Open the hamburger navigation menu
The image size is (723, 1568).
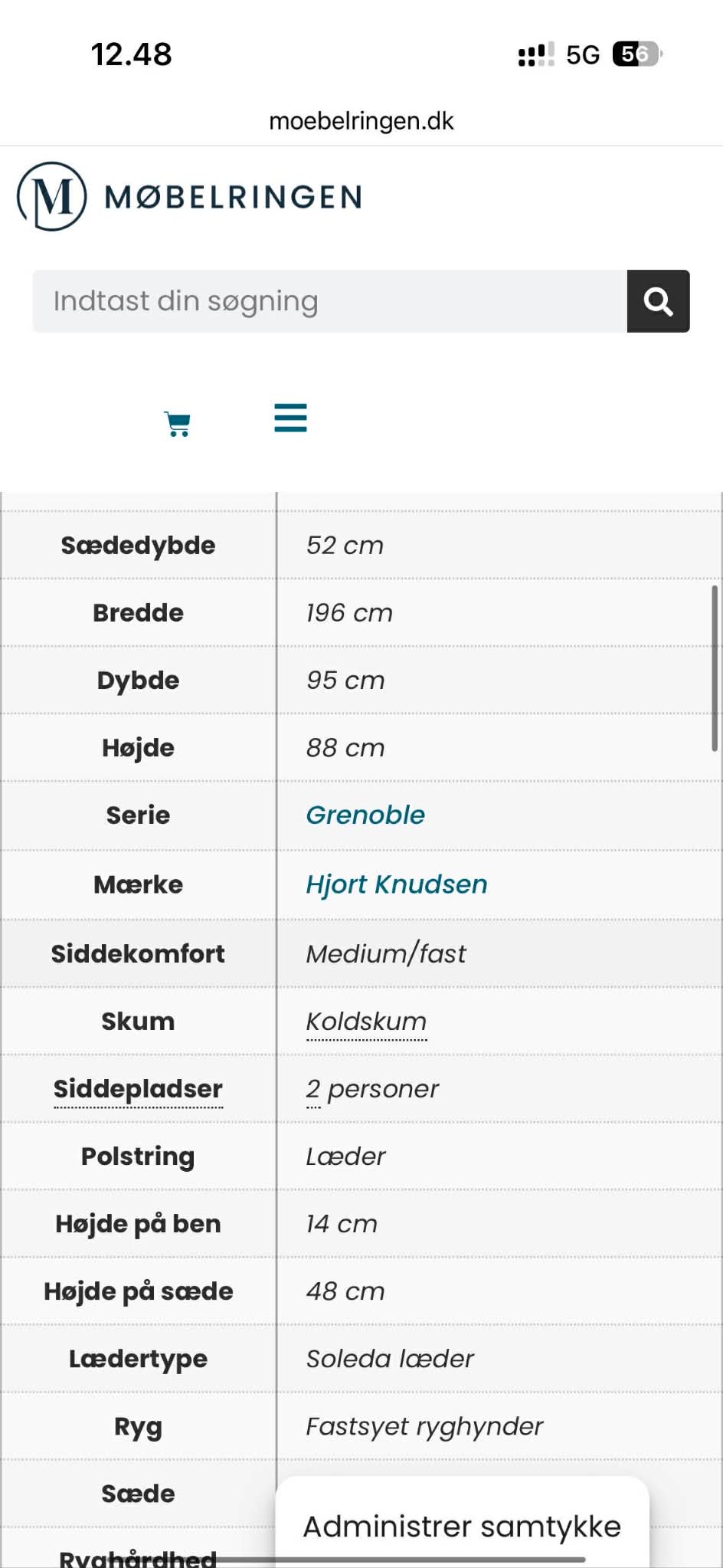pos(289,418)
